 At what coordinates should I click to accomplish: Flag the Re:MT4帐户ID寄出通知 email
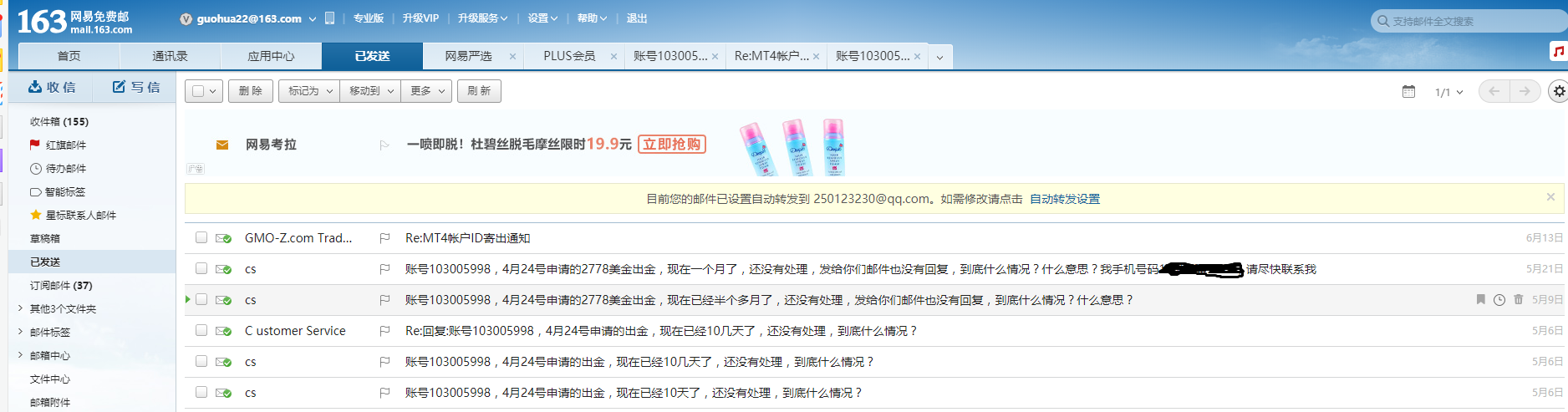(x=384, y=238)
